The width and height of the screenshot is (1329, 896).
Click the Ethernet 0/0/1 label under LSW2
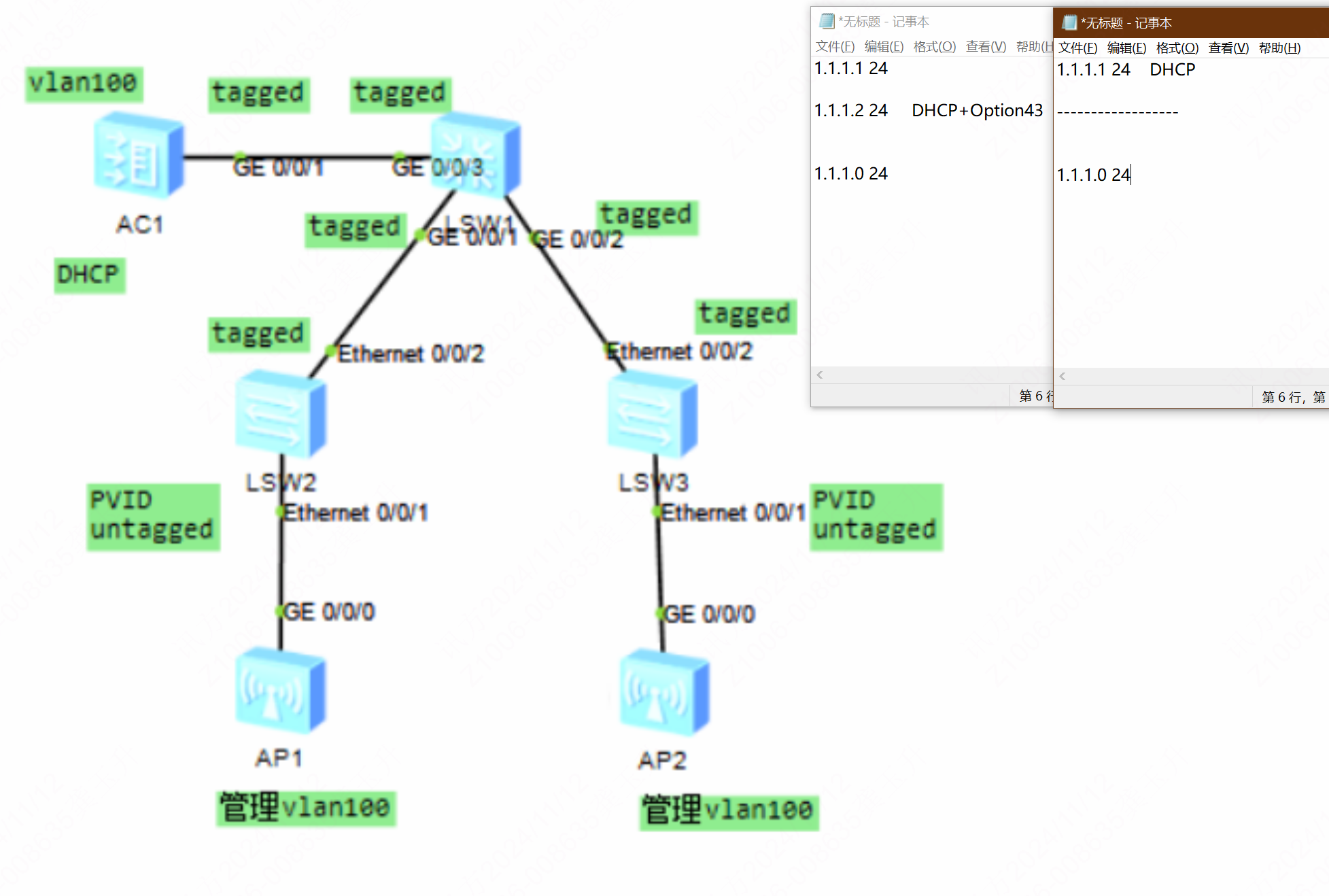point(356,513)
